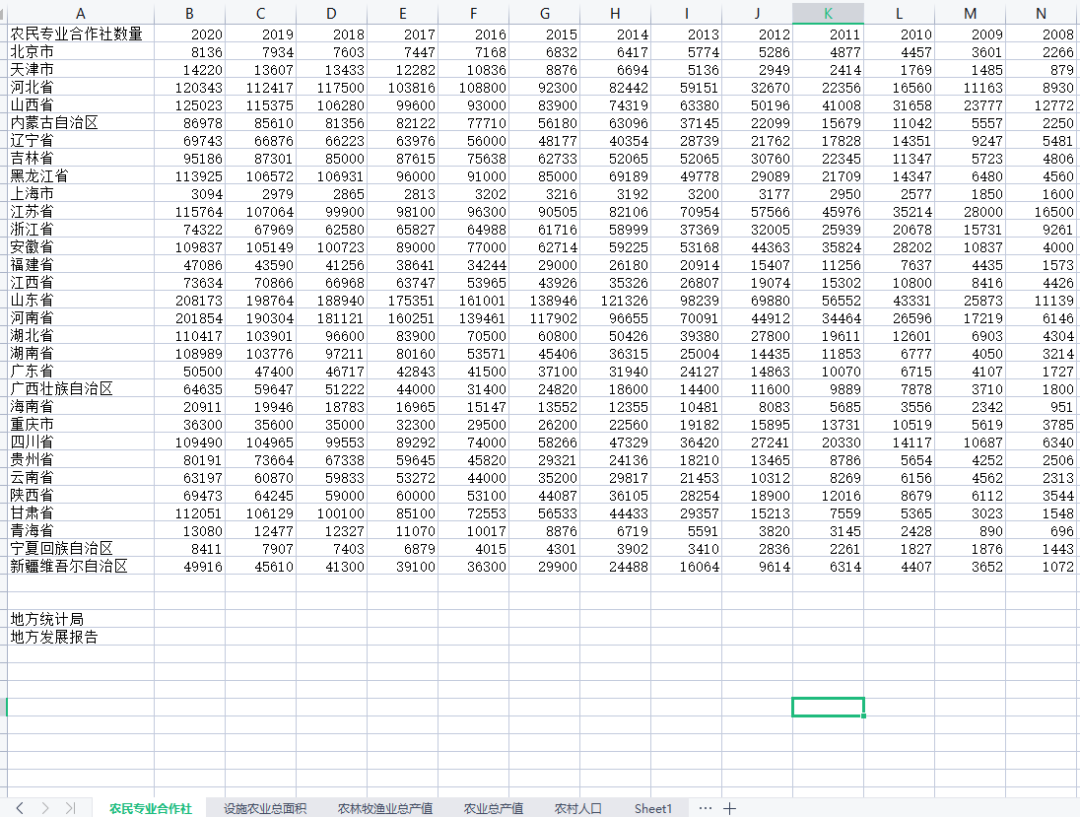
Task: Select entire column K via header
Action: [828, 13]
